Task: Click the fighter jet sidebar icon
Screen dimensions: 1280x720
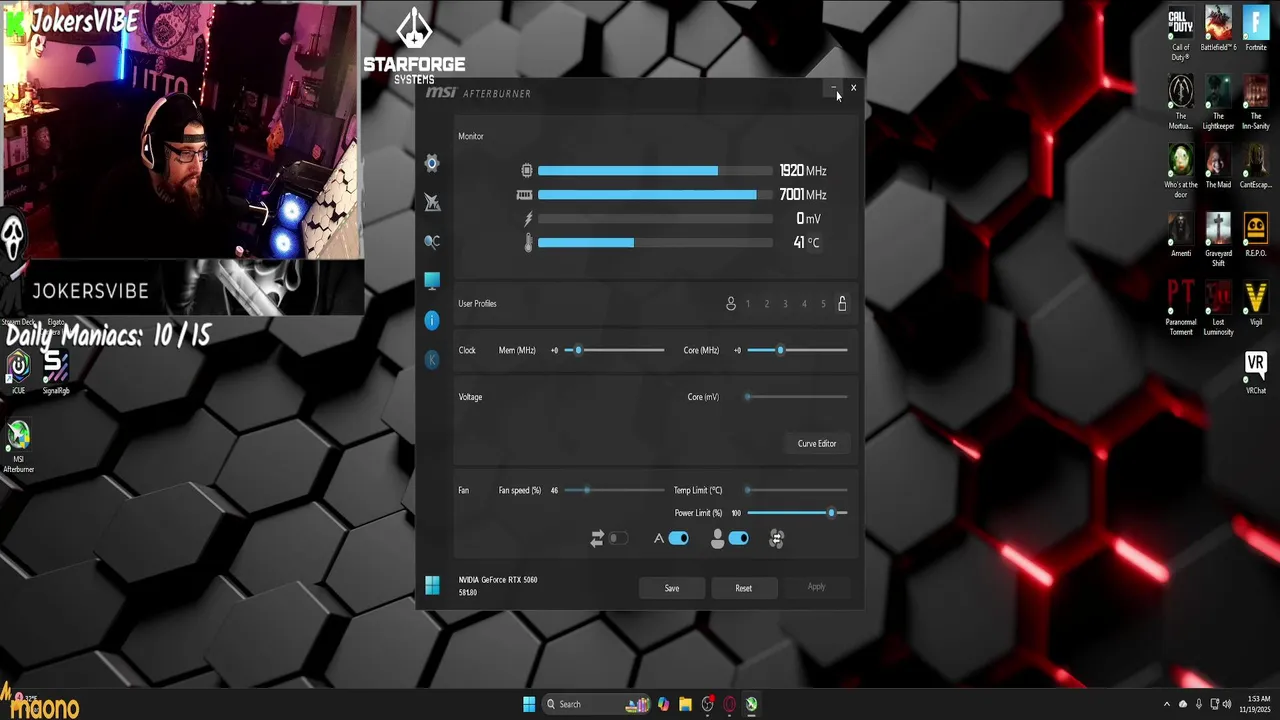Action: (x=432, y=202)
